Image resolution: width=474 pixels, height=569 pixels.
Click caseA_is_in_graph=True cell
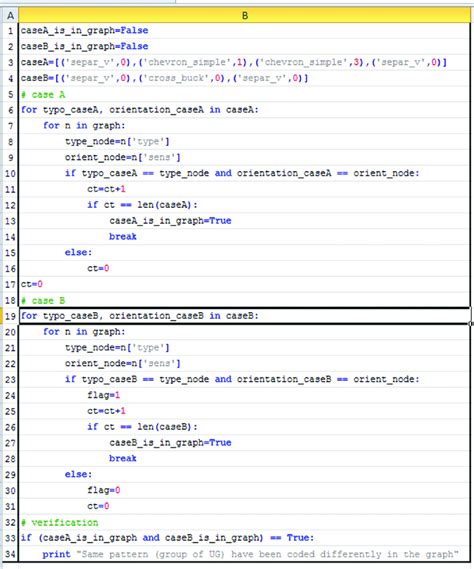pyautogui.click(x=245, y=221)
